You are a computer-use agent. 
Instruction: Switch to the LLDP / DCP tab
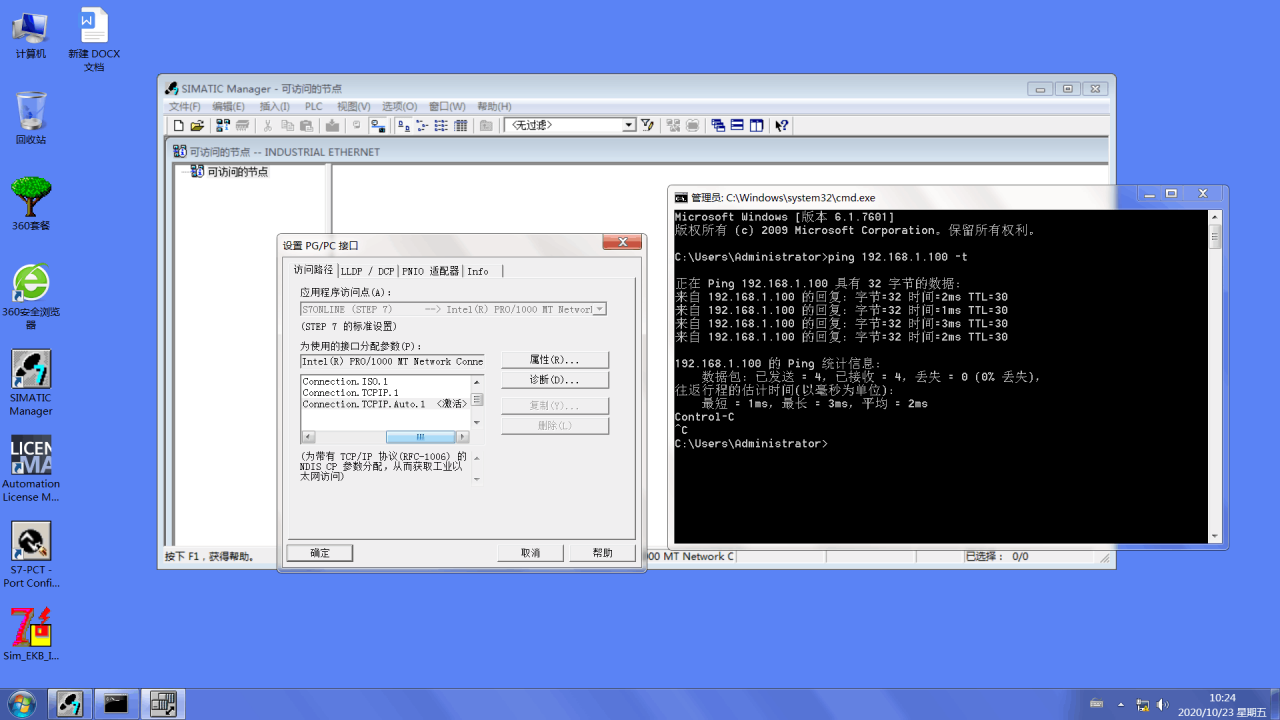point(367,271)
